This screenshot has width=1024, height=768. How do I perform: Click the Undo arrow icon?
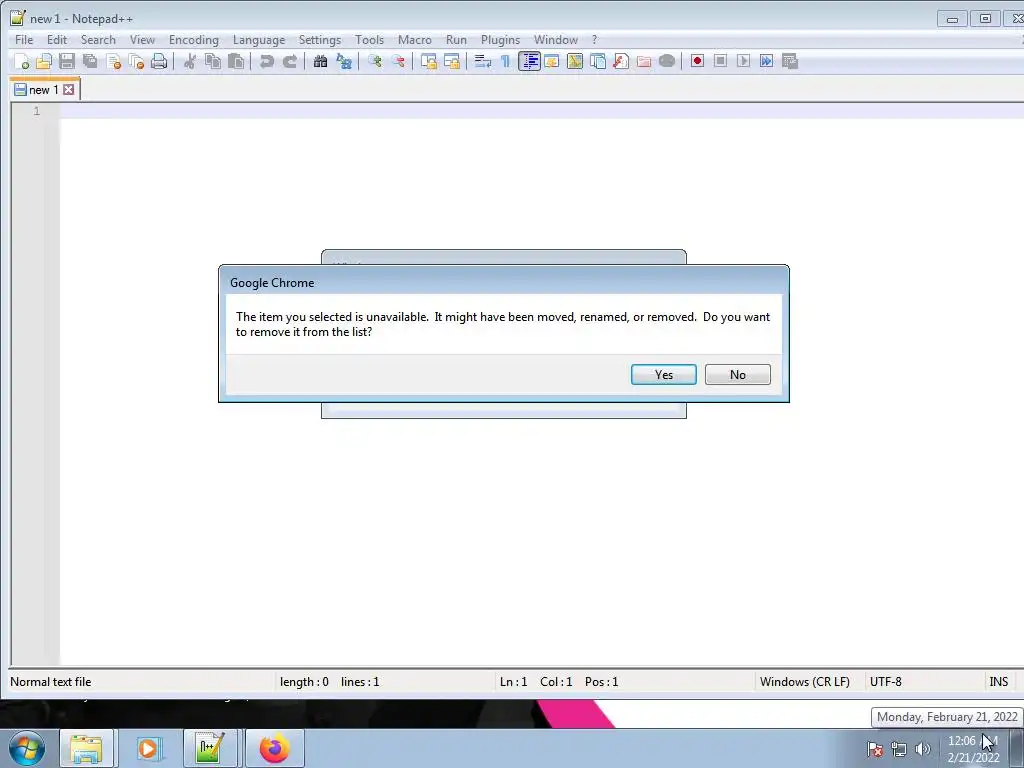(x=266, y=61)
